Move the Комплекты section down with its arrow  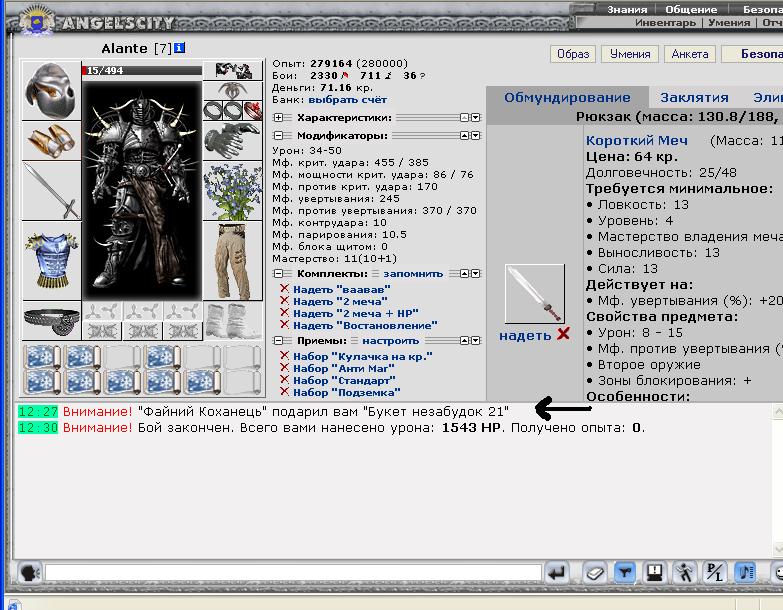(x=476, y=274)
